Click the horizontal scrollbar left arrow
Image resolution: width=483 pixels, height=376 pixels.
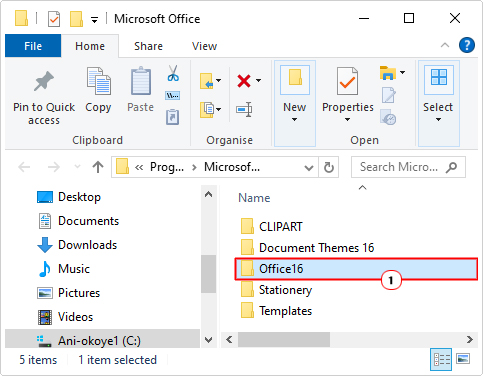[x=229, y=340]
